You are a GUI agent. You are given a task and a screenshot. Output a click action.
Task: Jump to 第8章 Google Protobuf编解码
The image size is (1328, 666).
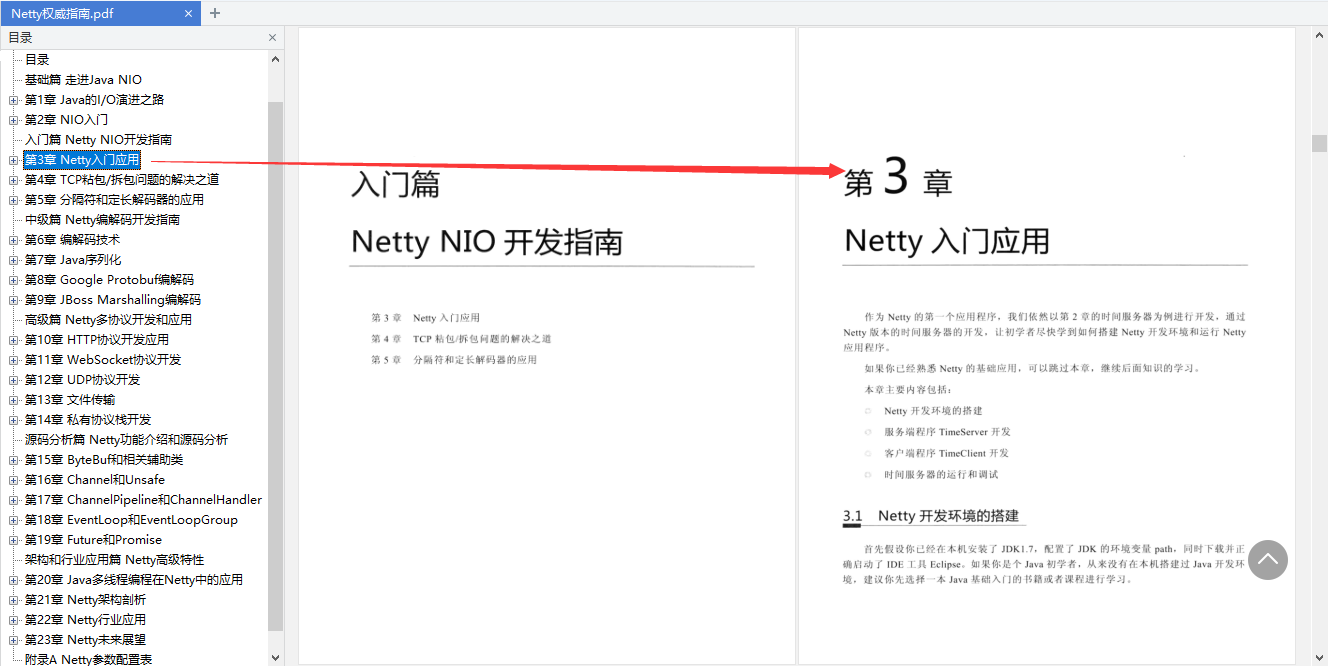point(109,280)
